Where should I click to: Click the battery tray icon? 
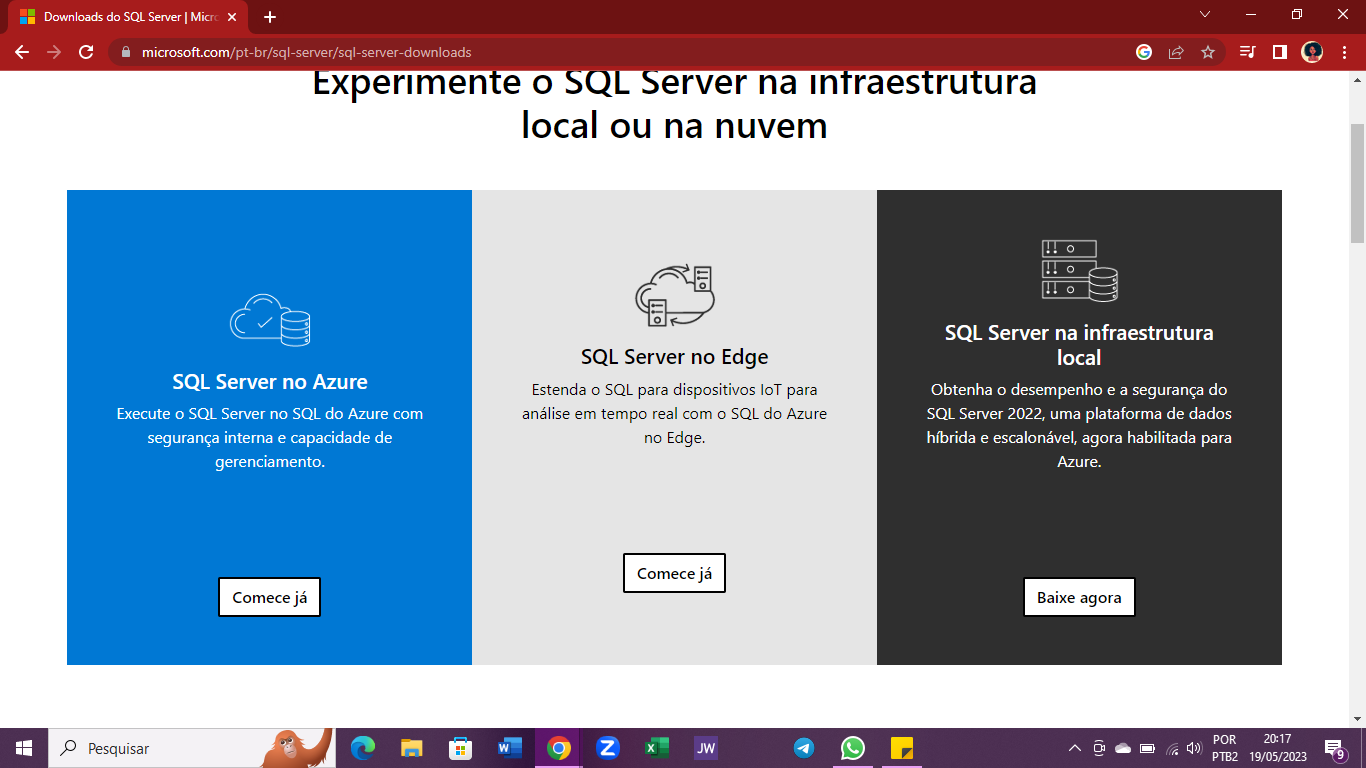tap(1147, 748)
